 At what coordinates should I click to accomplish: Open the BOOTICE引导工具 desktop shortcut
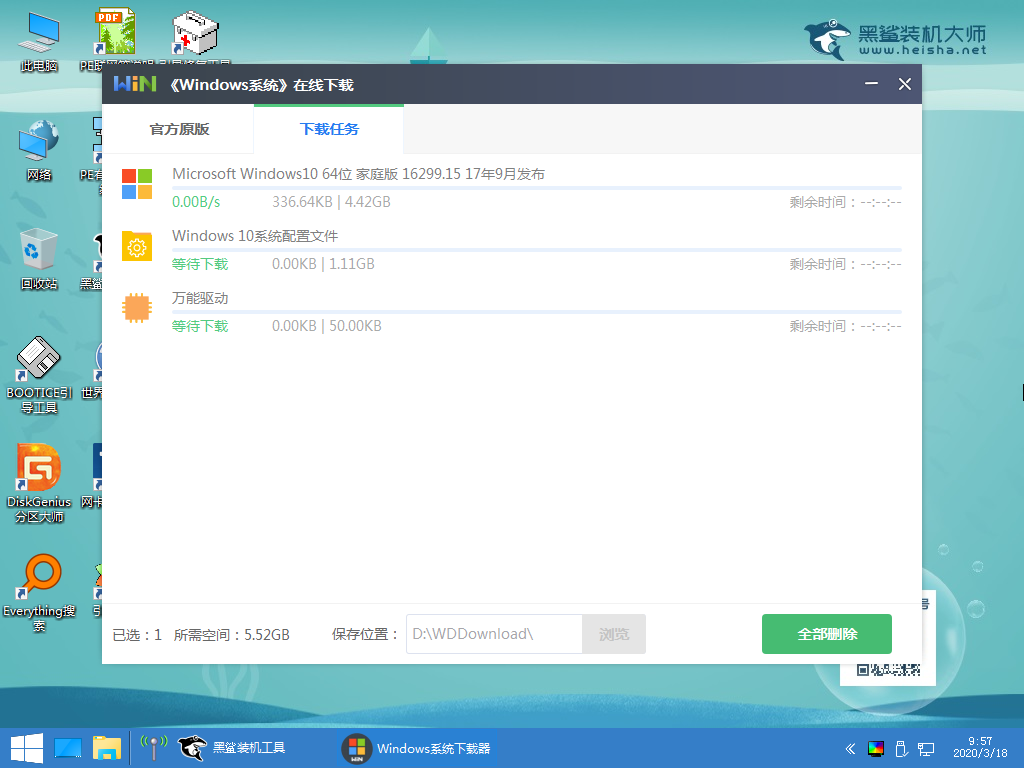[39, 376]
